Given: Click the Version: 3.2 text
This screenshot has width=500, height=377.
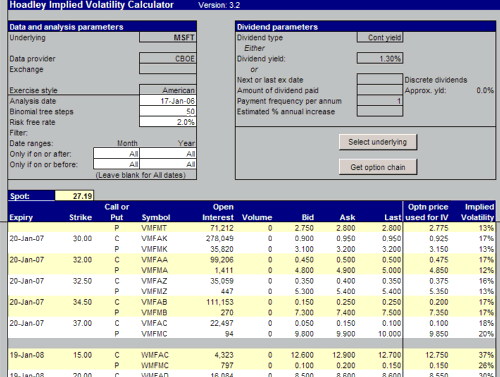Looking at the screenshot, I should tap(219, 5).
